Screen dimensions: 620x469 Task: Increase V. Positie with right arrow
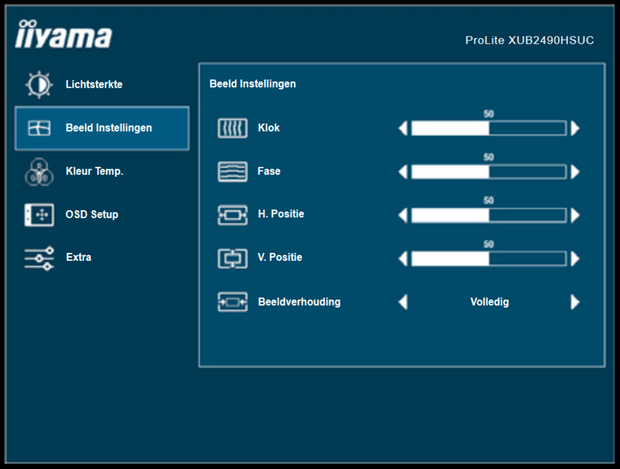pyautogui.click(x=575, y=259)
